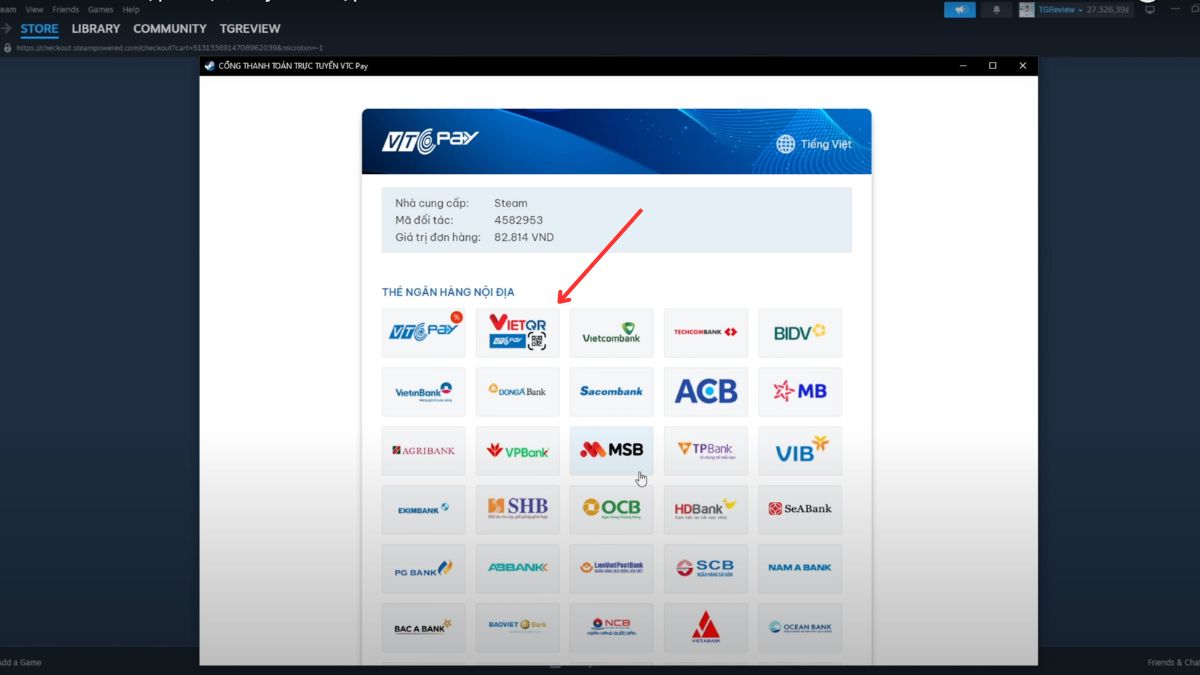
Task: Open the Friends menu
Action: point(66,9)
